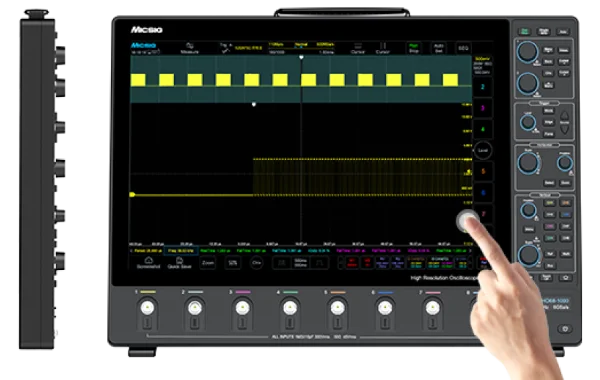Push the Vertical Position knob
This screenshot has width=600, height=380.
click(x=528, y=210)
